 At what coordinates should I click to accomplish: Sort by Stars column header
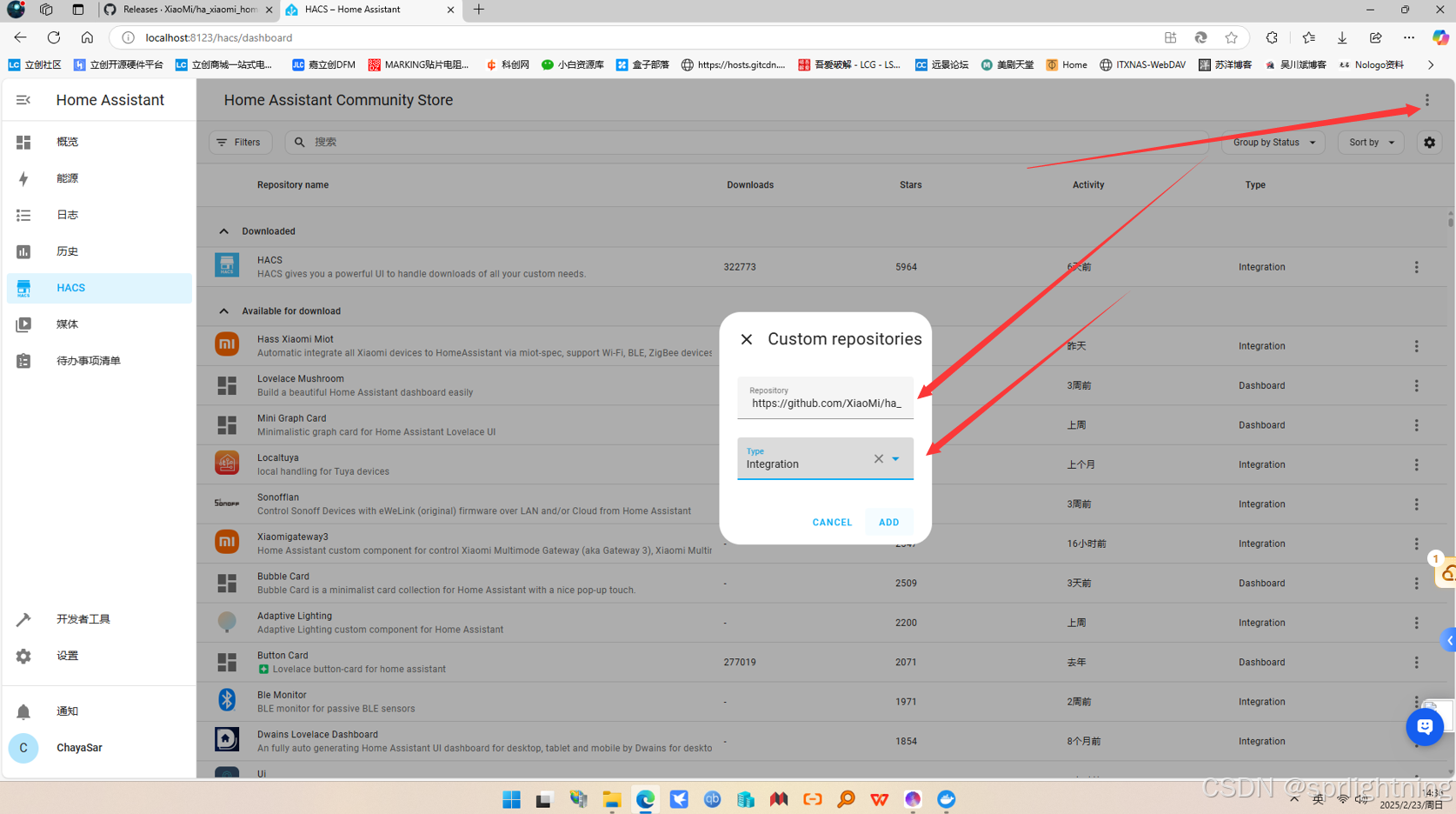point(910,185)
